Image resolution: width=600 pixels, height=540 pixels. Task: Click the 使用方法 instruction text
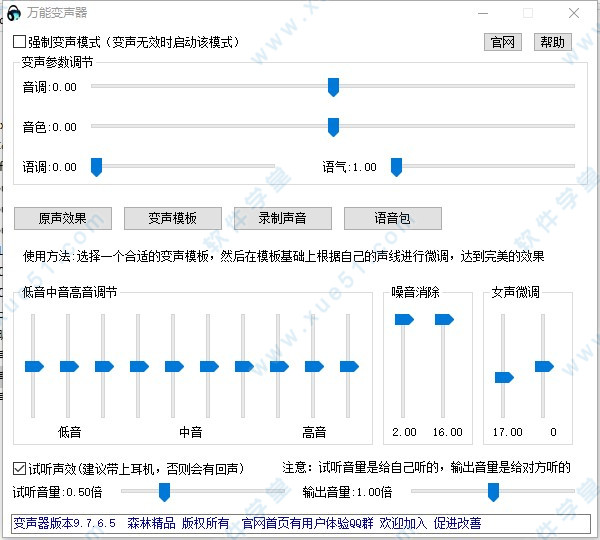pos(284,256)
